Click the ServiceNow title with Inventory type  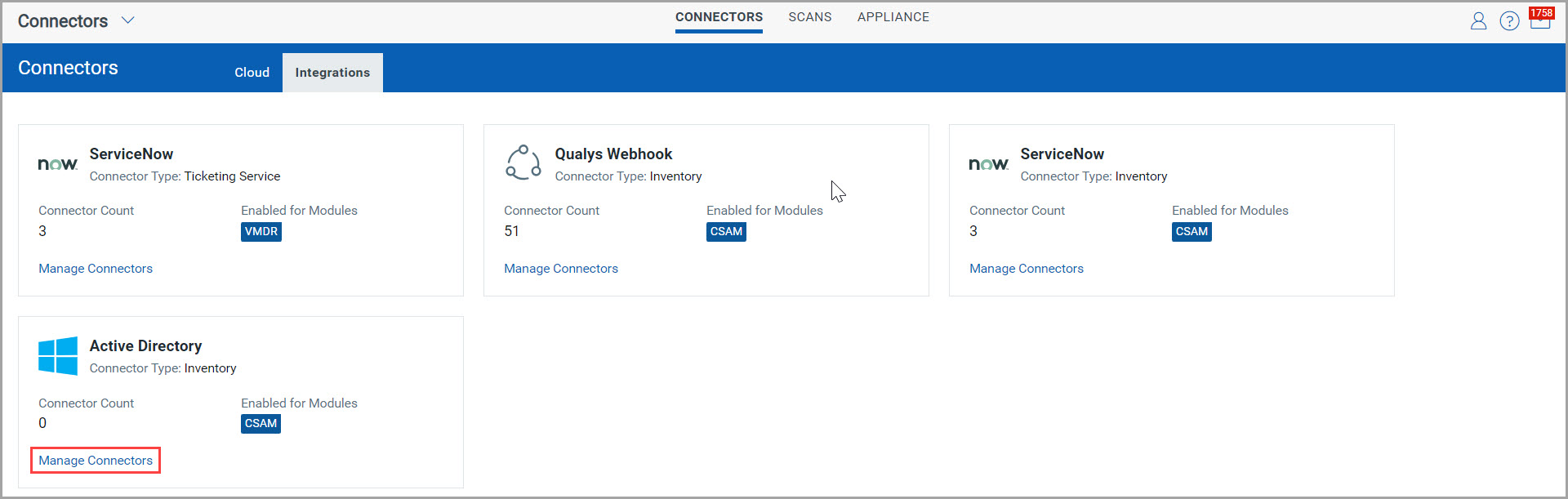pos(1062,154)
